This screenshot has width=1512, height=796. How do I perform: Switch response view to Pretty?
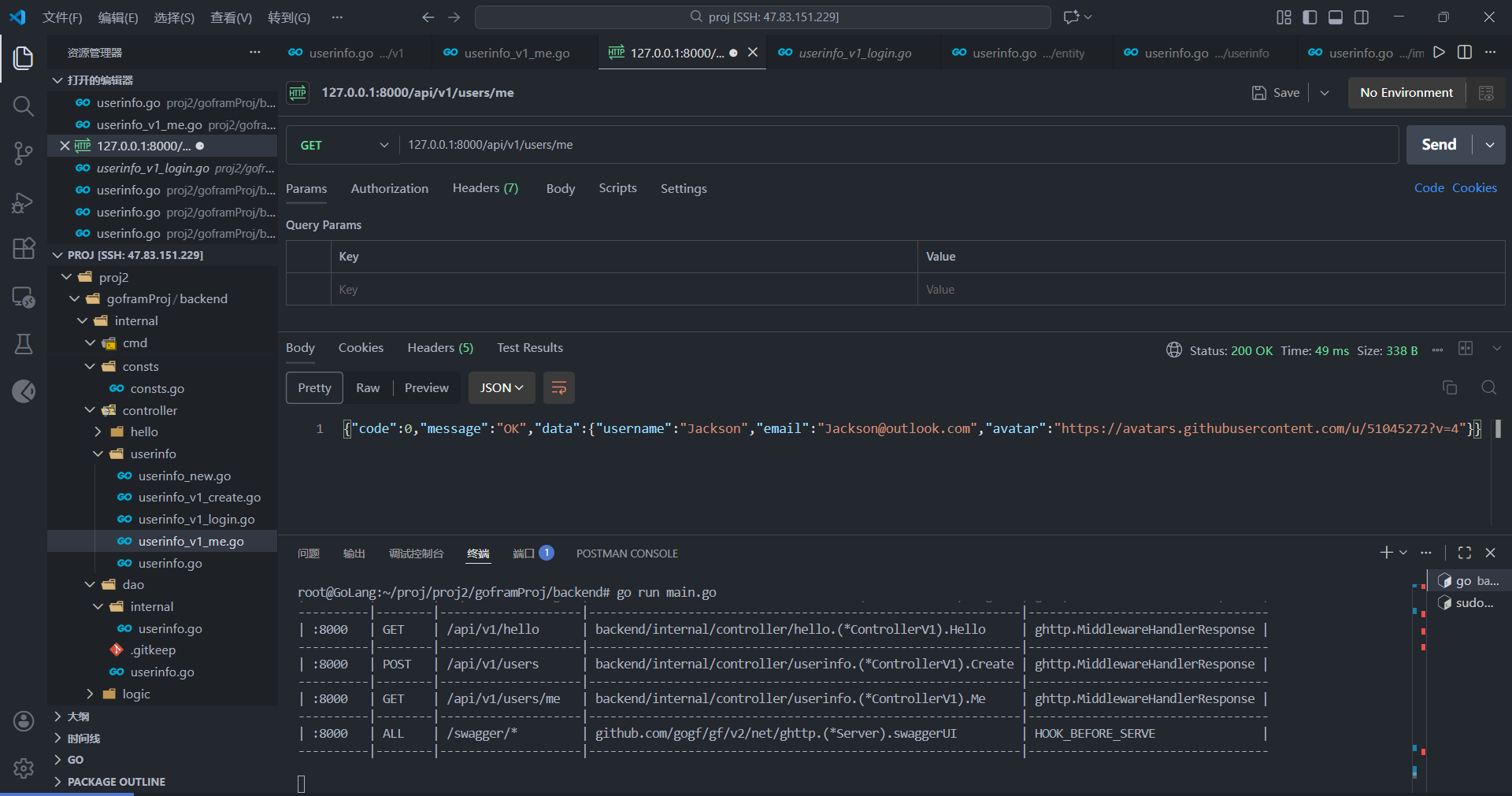(x=314, y=388)
